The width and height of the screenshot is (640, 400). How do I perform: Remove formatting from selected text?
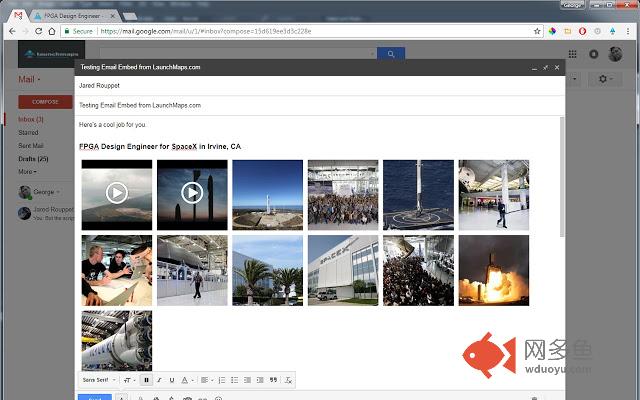click(x=288, y=380)
